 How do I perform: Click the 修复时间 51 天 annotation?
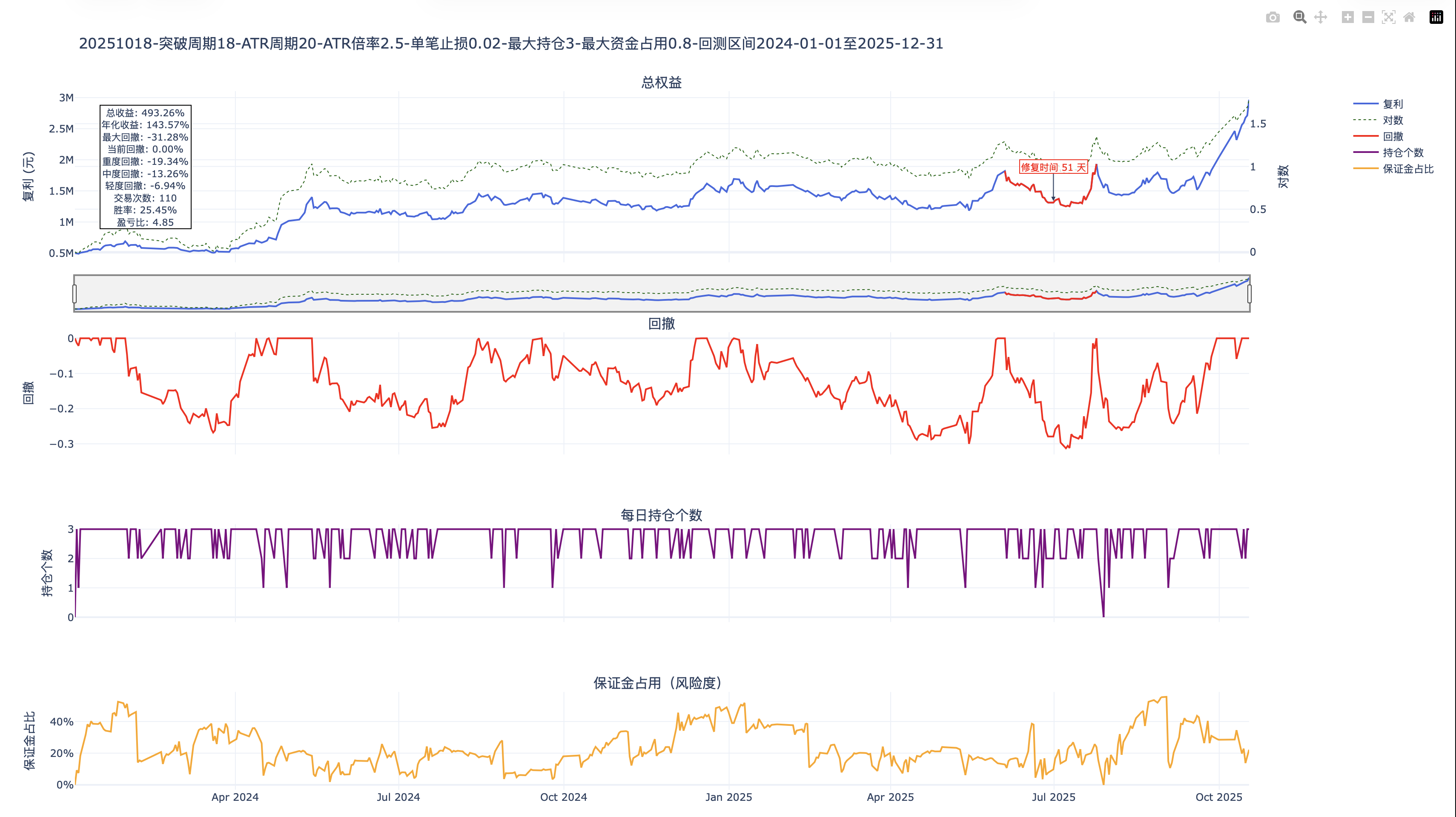[x=1055, y=167]
